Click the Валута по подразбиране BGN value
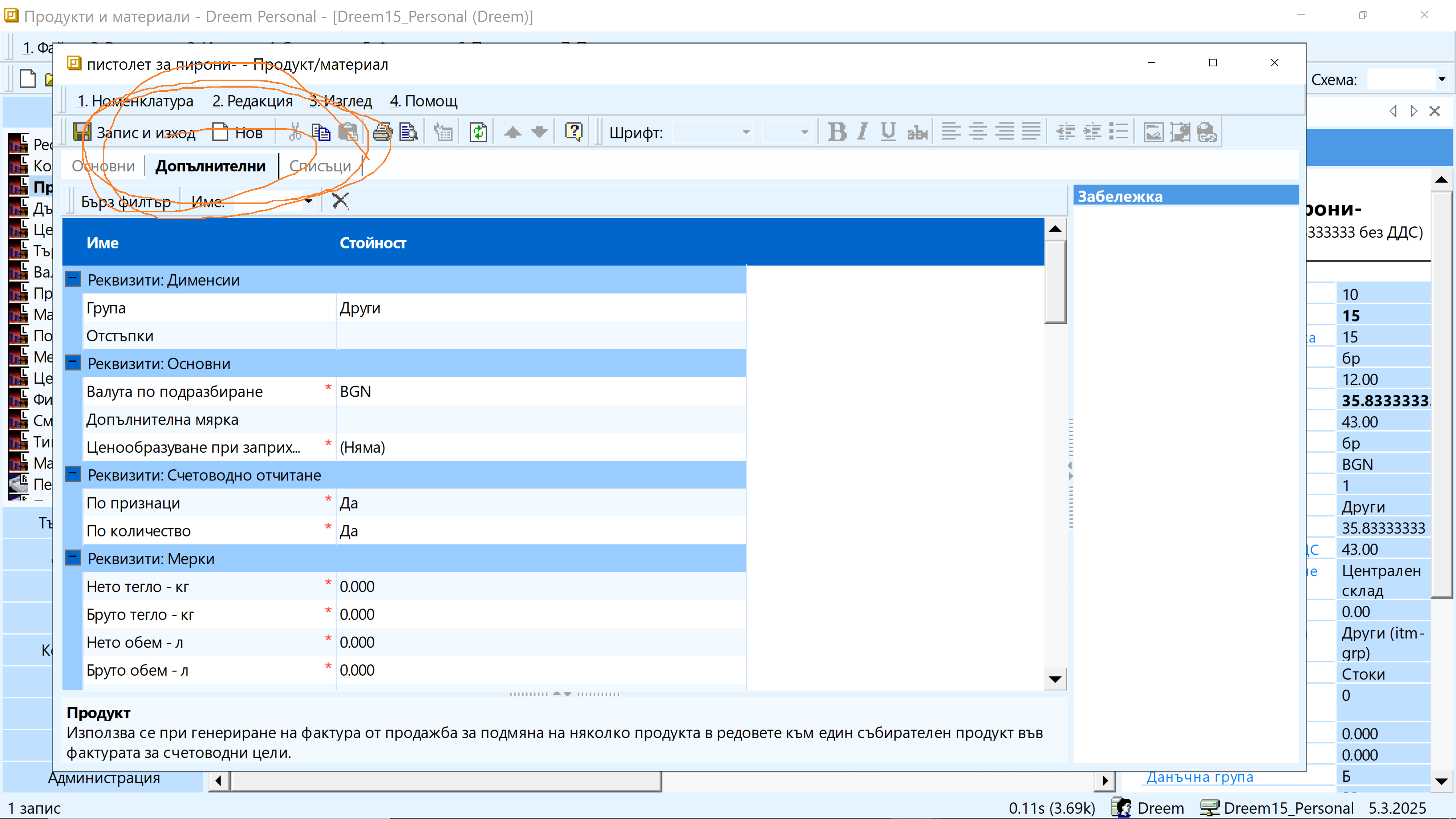 tap(541, 392)
